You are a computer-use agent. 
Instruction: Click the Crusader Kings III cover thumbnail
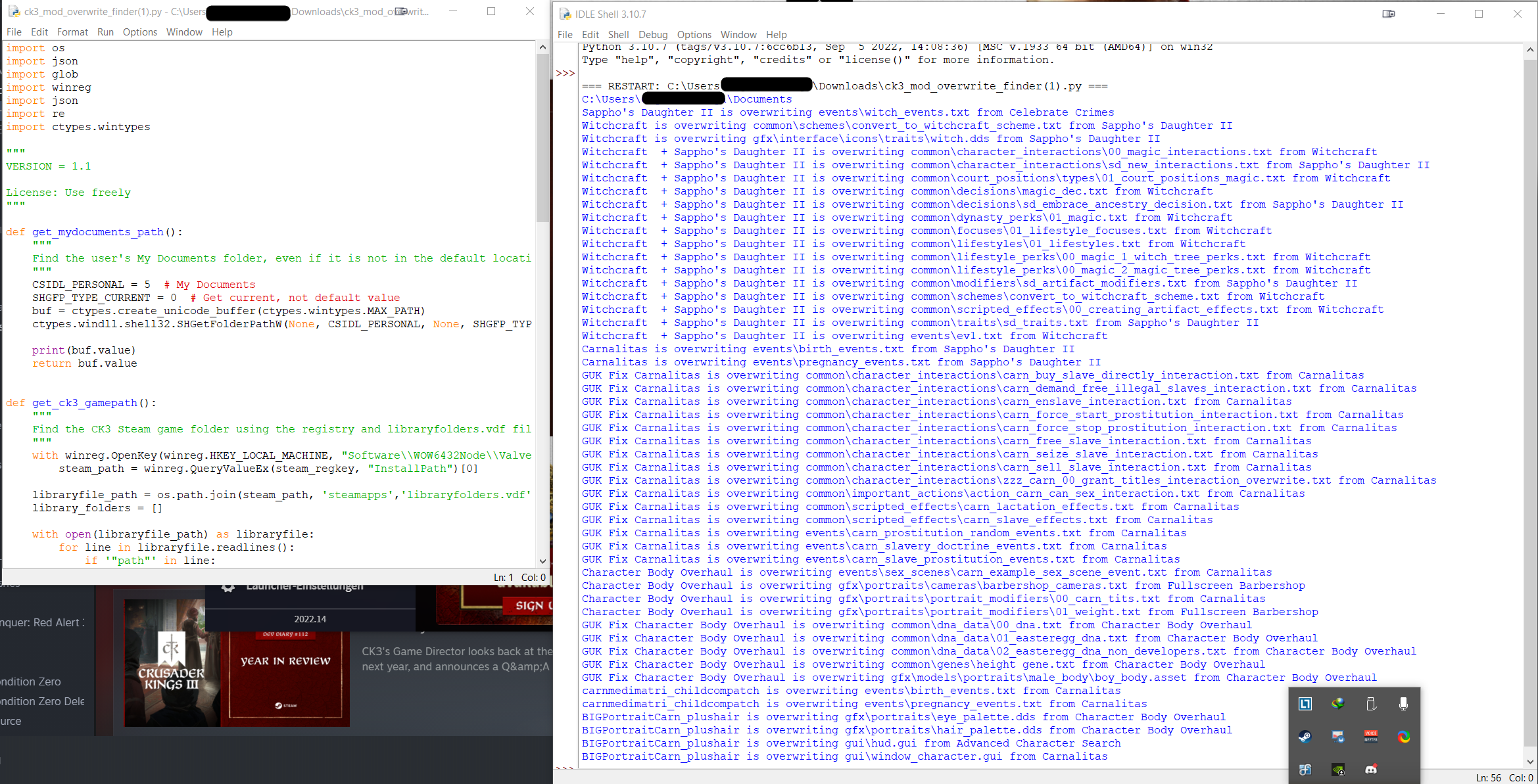[172, 662]
